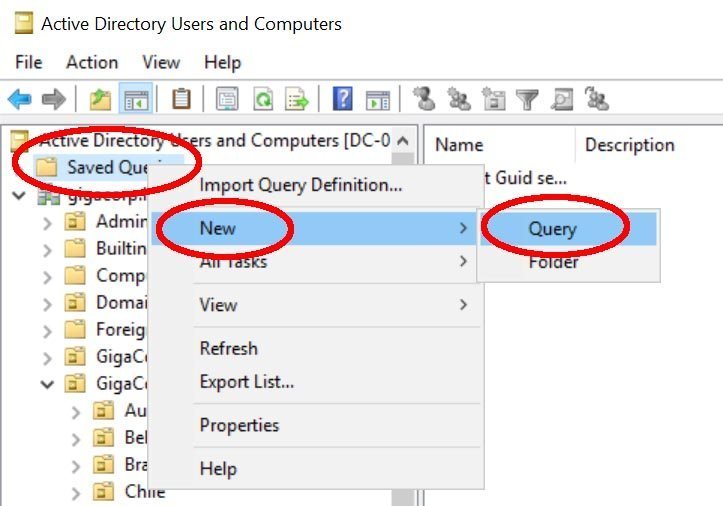
Task: Choose Import Query Definition from context menu
Action: pos(316,185)
